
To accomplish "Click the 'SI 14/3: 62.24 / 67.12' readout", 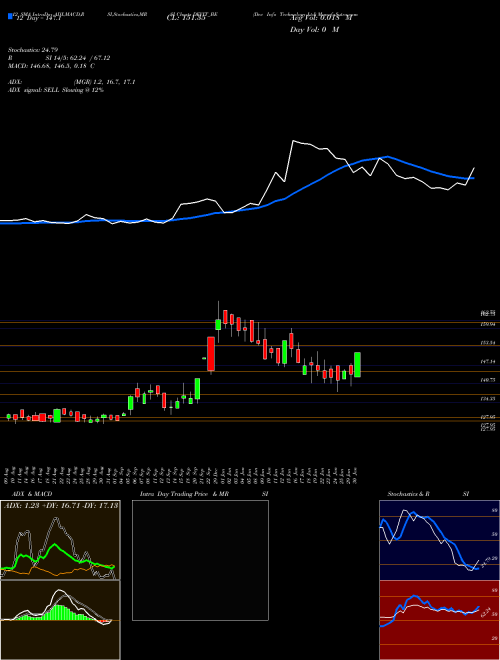I will [78, 58].
